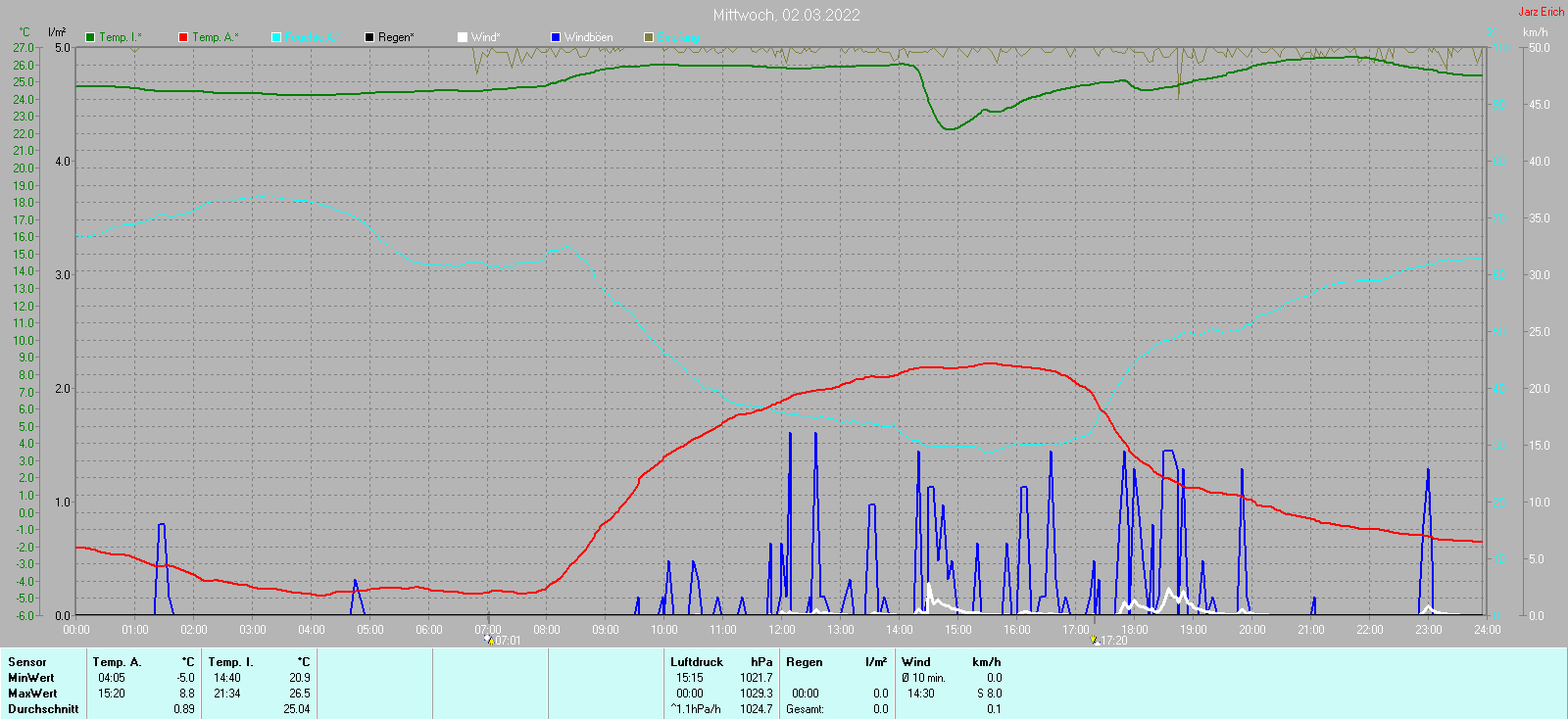Click the Sensor header in the table
1568x719 pixels.
point(27,662)
